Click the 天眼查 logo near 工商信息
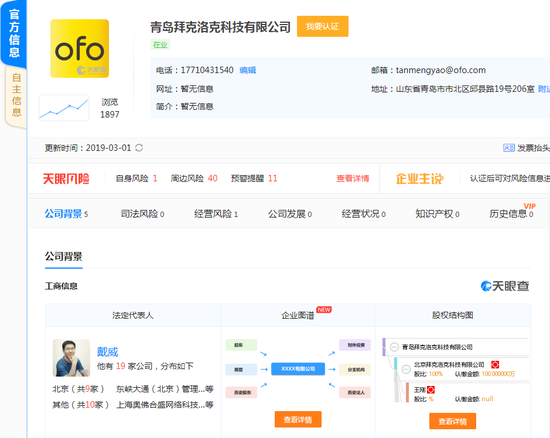The height and width of the screenshot is (438, 550). point(505,286)
